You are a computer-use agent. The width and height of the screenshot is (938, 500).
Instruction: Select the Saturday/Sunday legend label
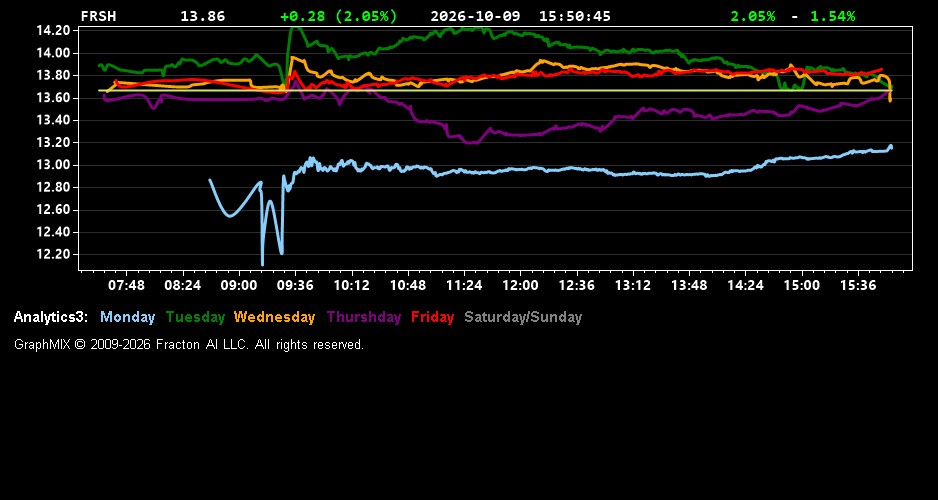(523, 318)
